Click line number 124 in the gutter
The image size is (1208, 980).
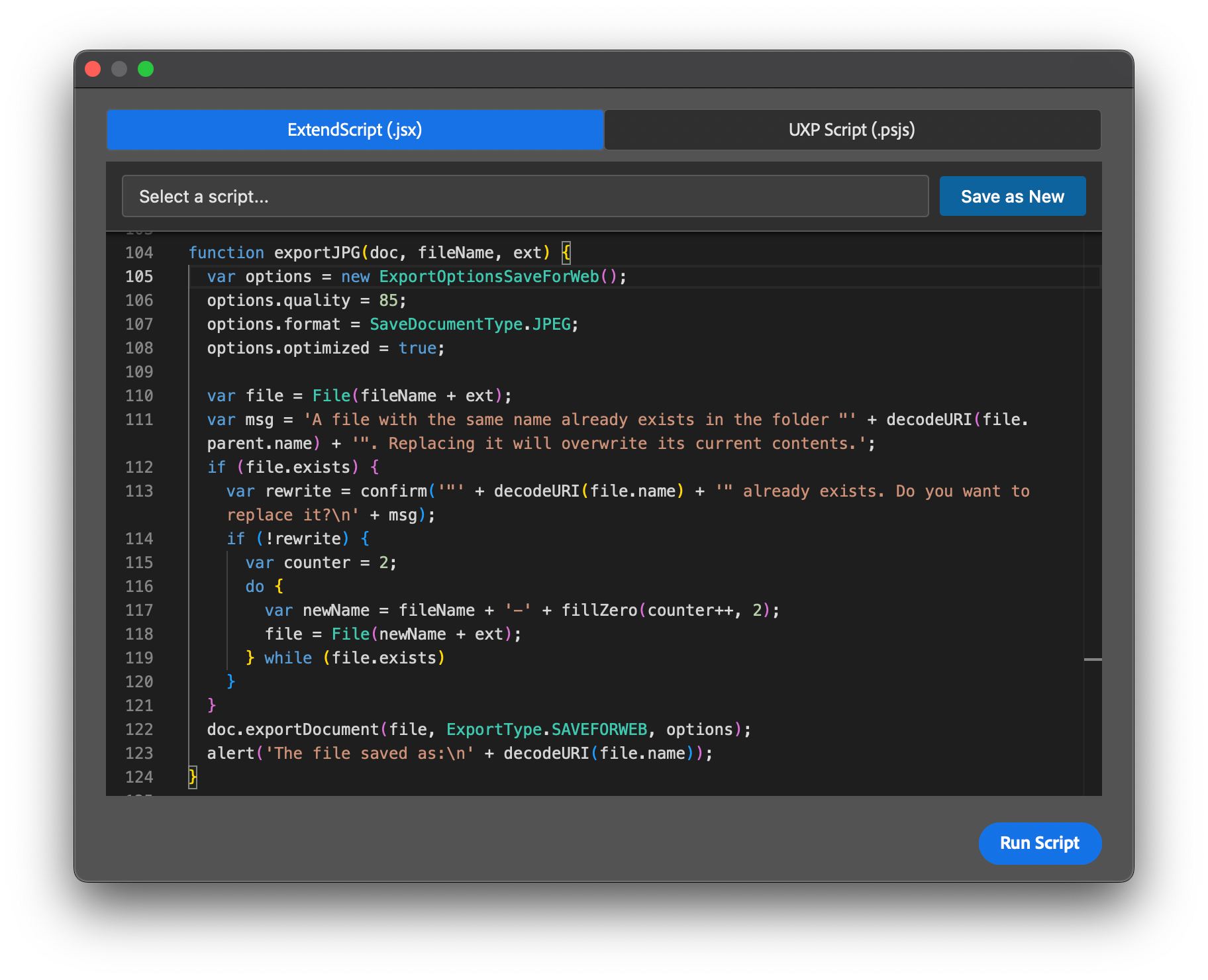pos(139,777)
